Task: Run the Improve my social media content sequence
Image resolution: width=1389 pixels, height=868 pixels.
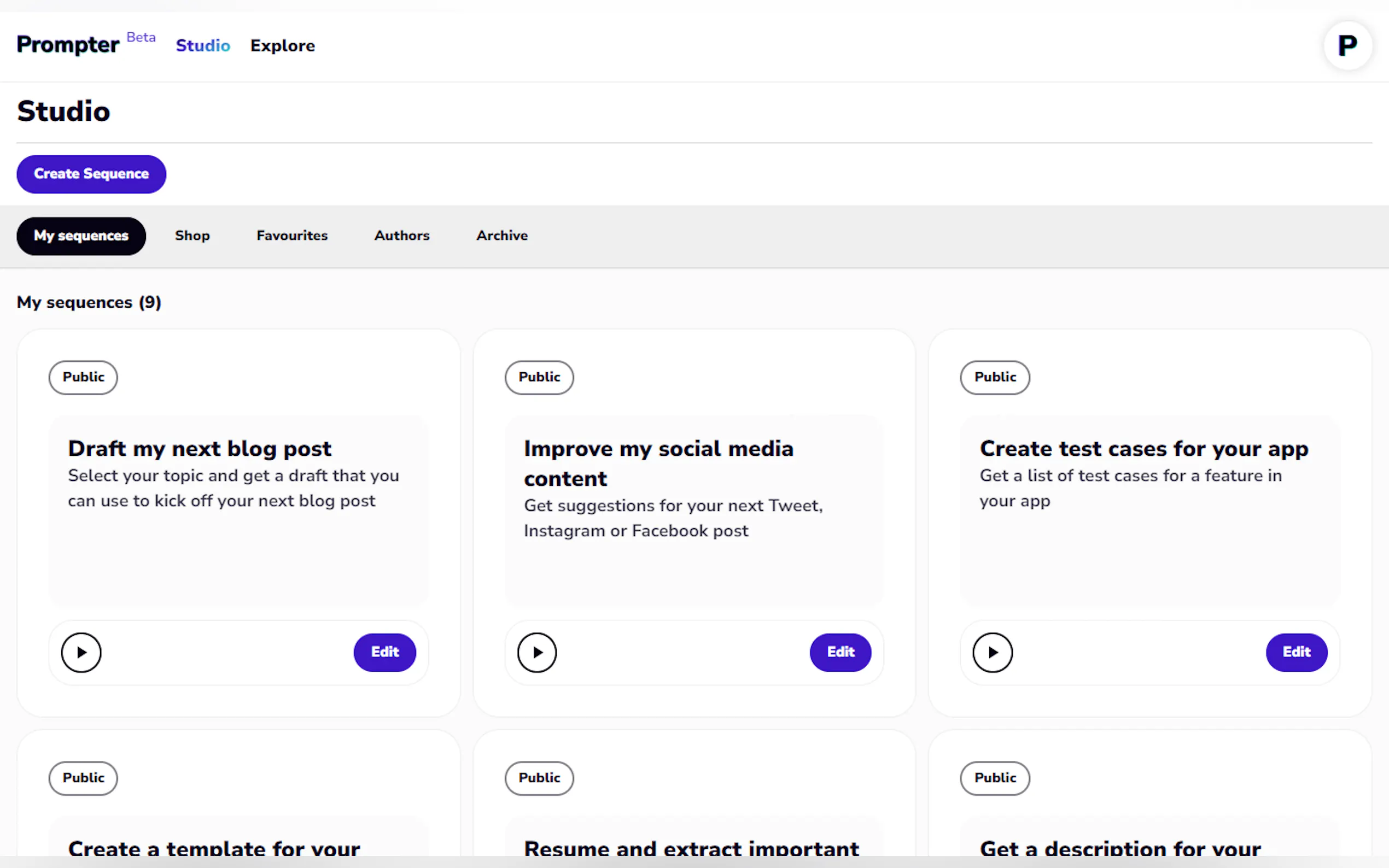Action: coord(536,652)
